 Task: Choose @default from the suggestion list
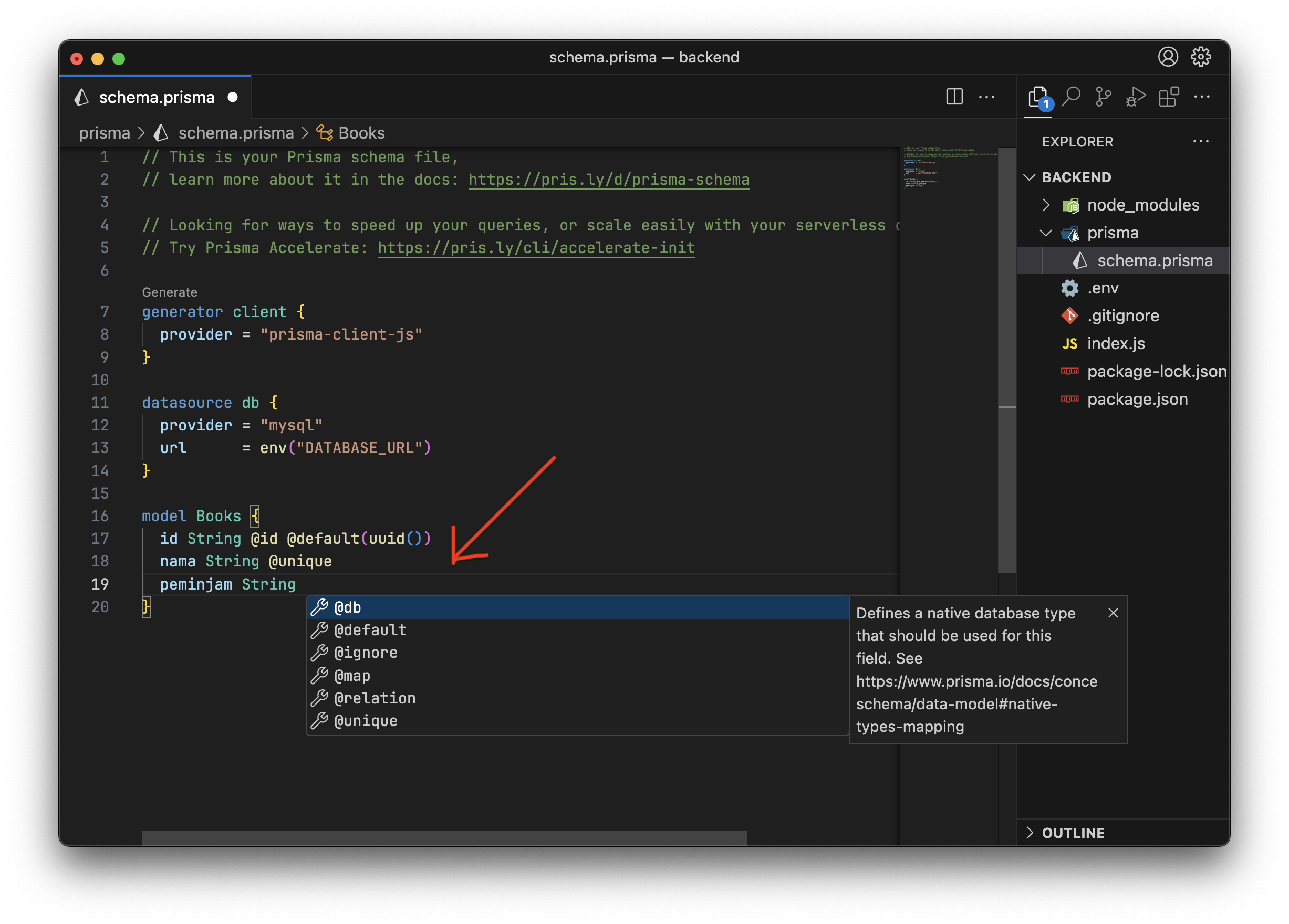(x=370, y=630)
